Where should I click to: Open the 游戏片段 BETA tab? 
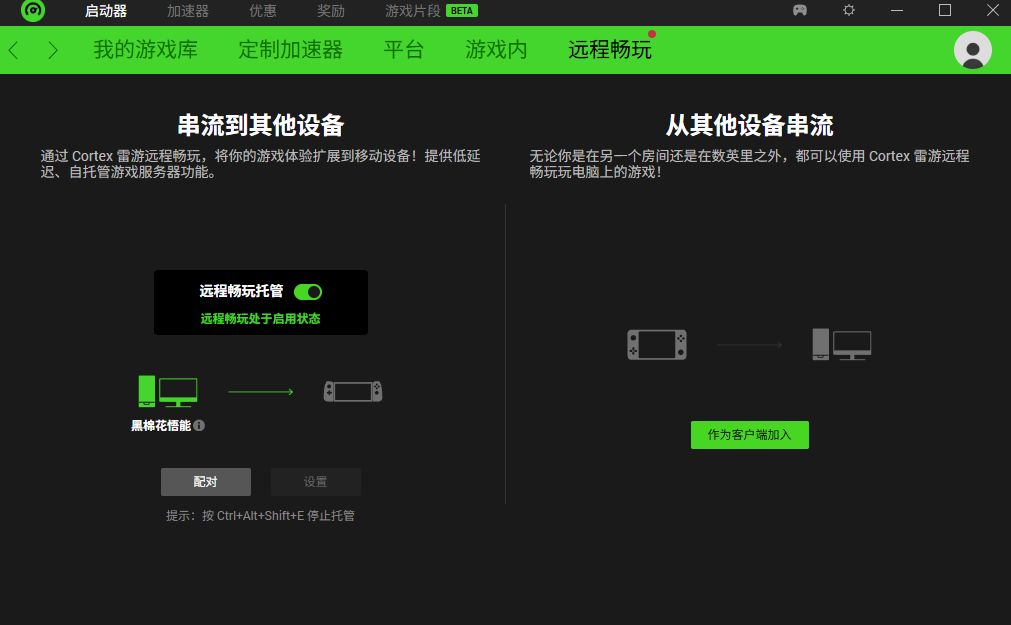431,11
